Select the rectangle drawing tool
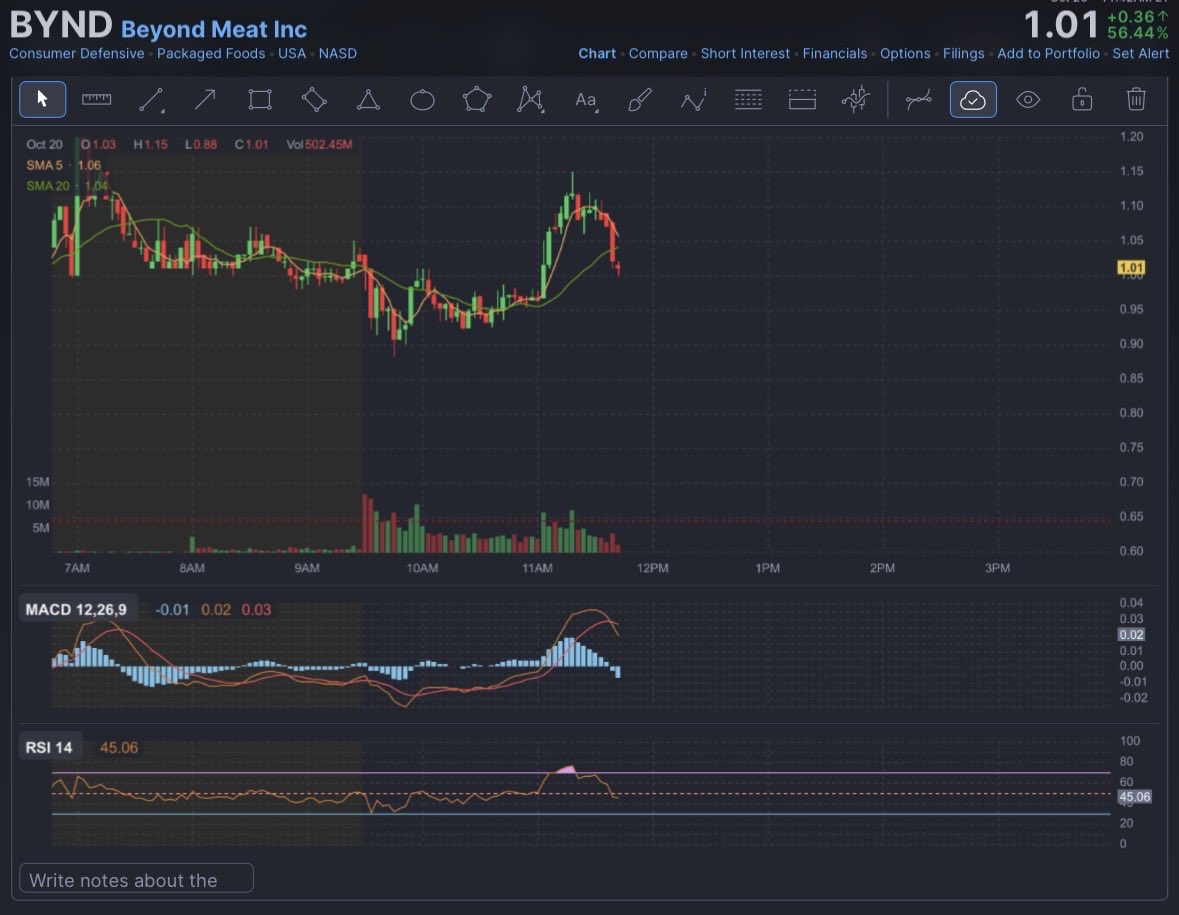This screenshot has width=1179, height=915. coord(260,99)
